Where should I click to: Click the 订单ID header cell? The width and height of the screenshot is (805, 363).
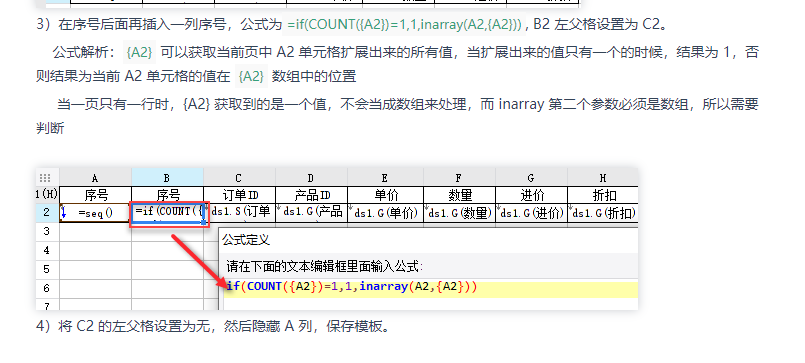point(239,195)
